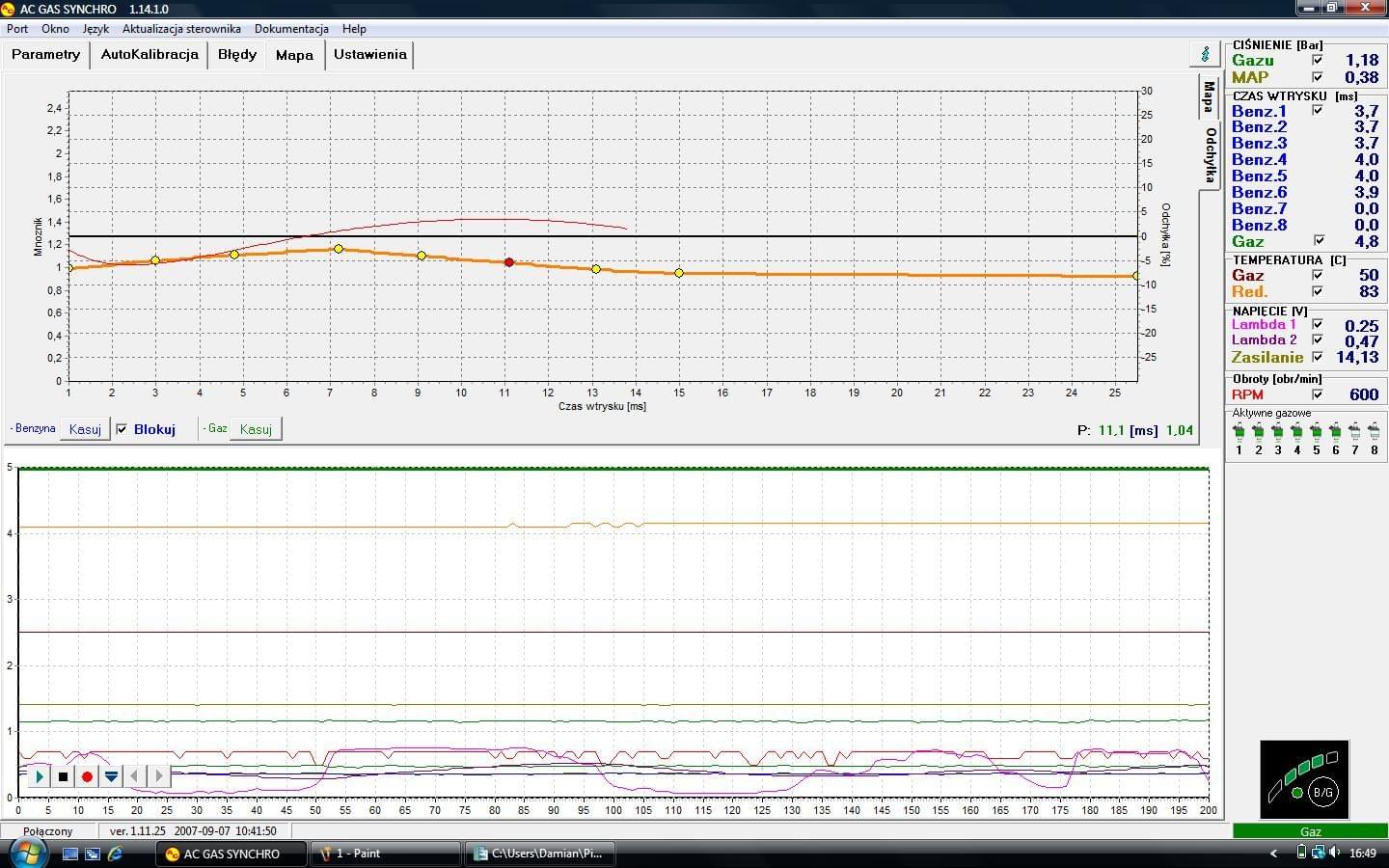Toggle gas injector 4 icon
Screen dimensions: 1389x868
tap(1296, 431)
